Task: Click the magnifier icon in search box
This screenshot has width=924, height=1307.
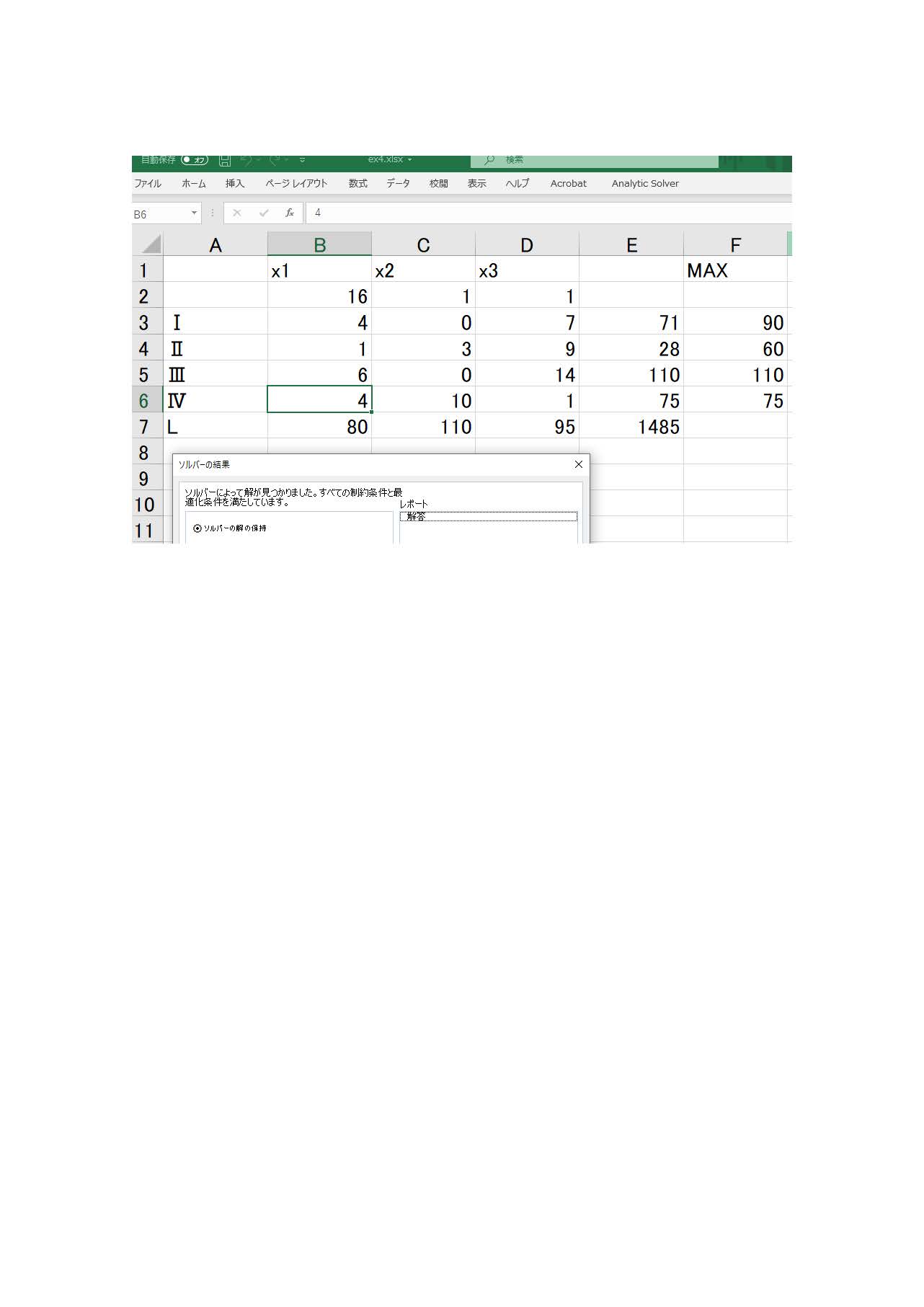Action: (x=489, y=160)
